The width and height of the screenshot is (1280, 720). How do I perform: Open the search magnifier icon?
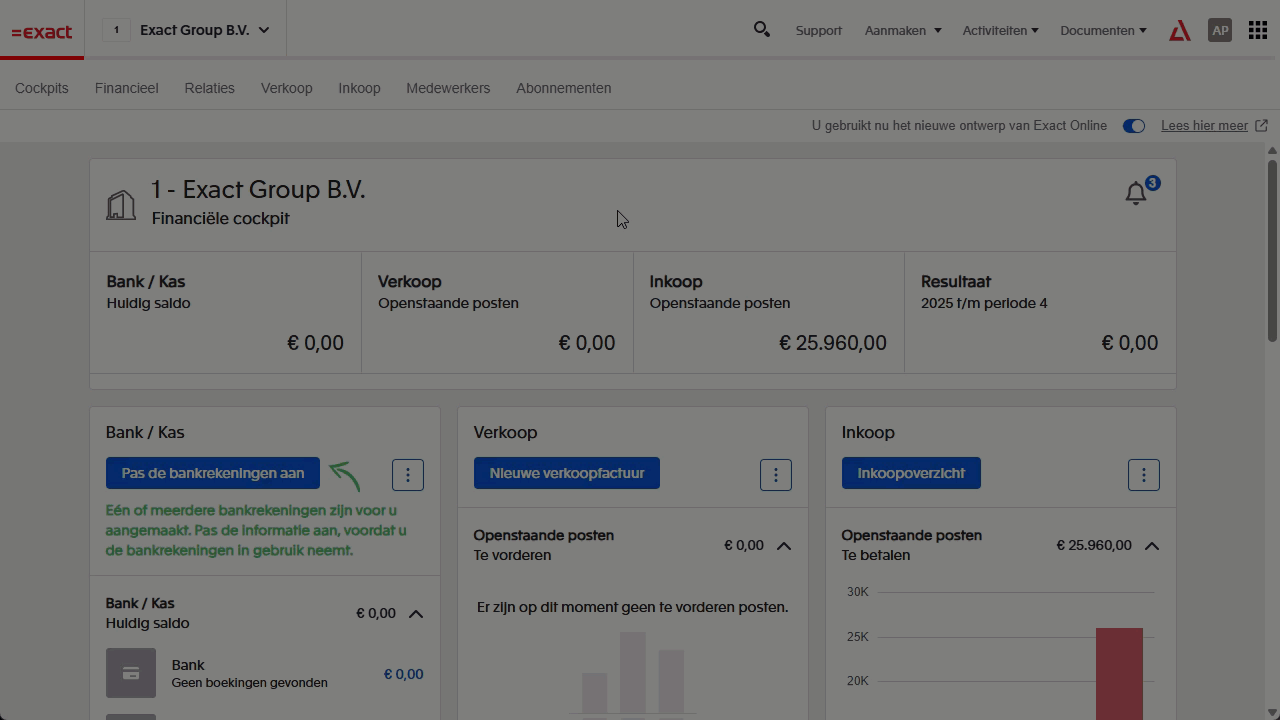tap(762, 30)
